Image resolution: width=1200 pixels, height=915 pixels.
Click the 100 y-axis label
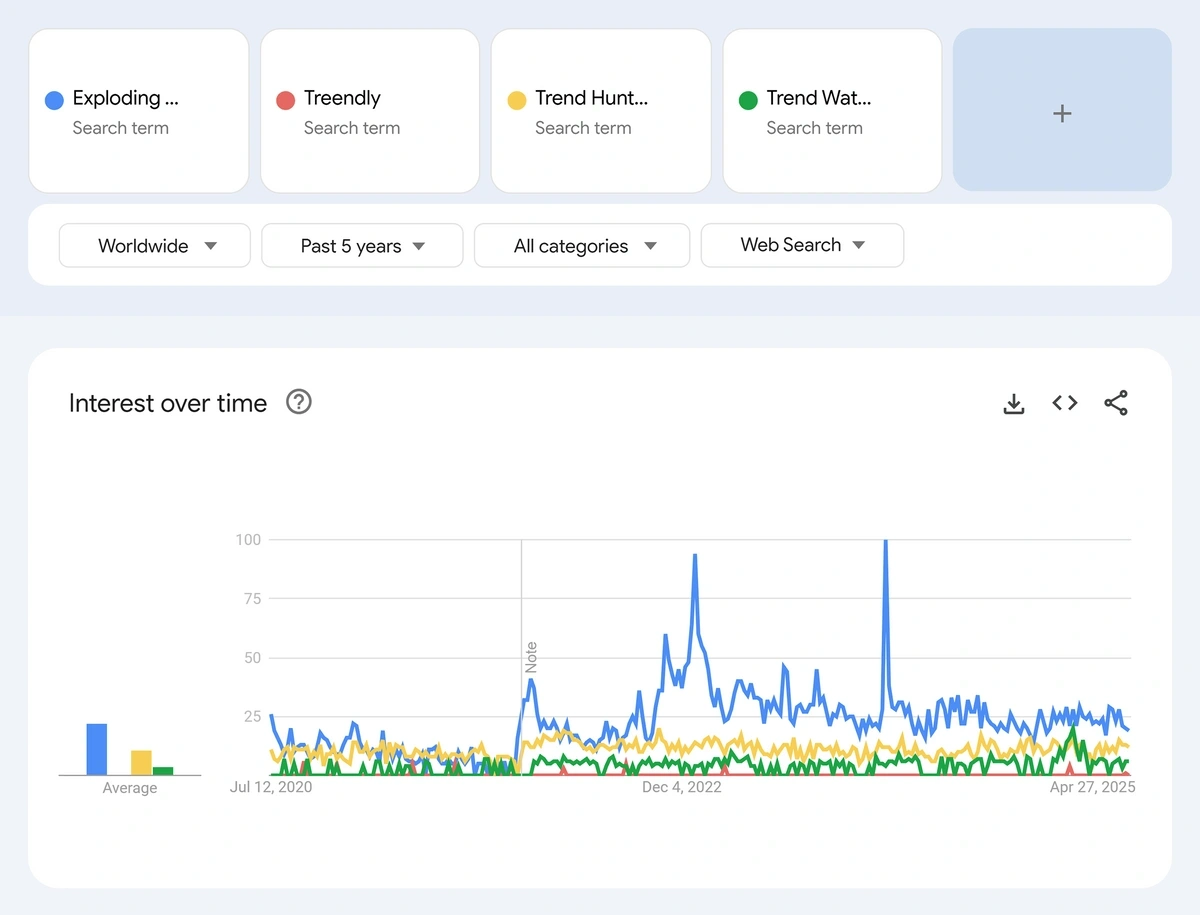(x=248, y=540)
